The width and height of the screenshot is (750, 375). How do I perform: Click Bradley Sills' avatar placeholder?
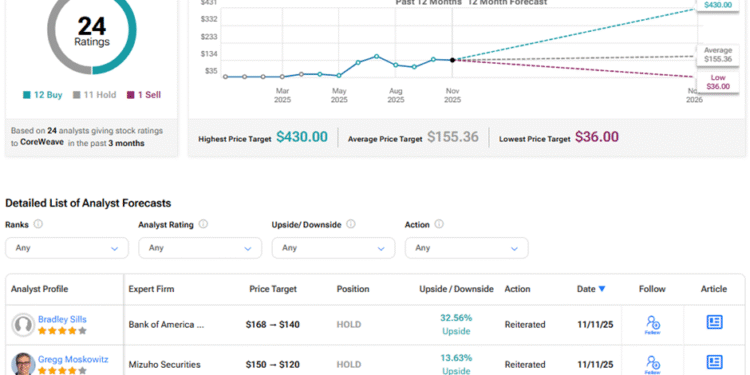point(23,325)
